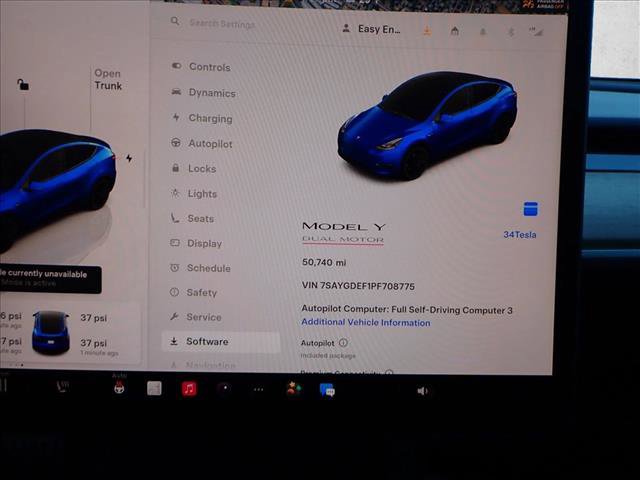Tap the Auto steering wheel heat icon
640x480 pixels.
119,387
